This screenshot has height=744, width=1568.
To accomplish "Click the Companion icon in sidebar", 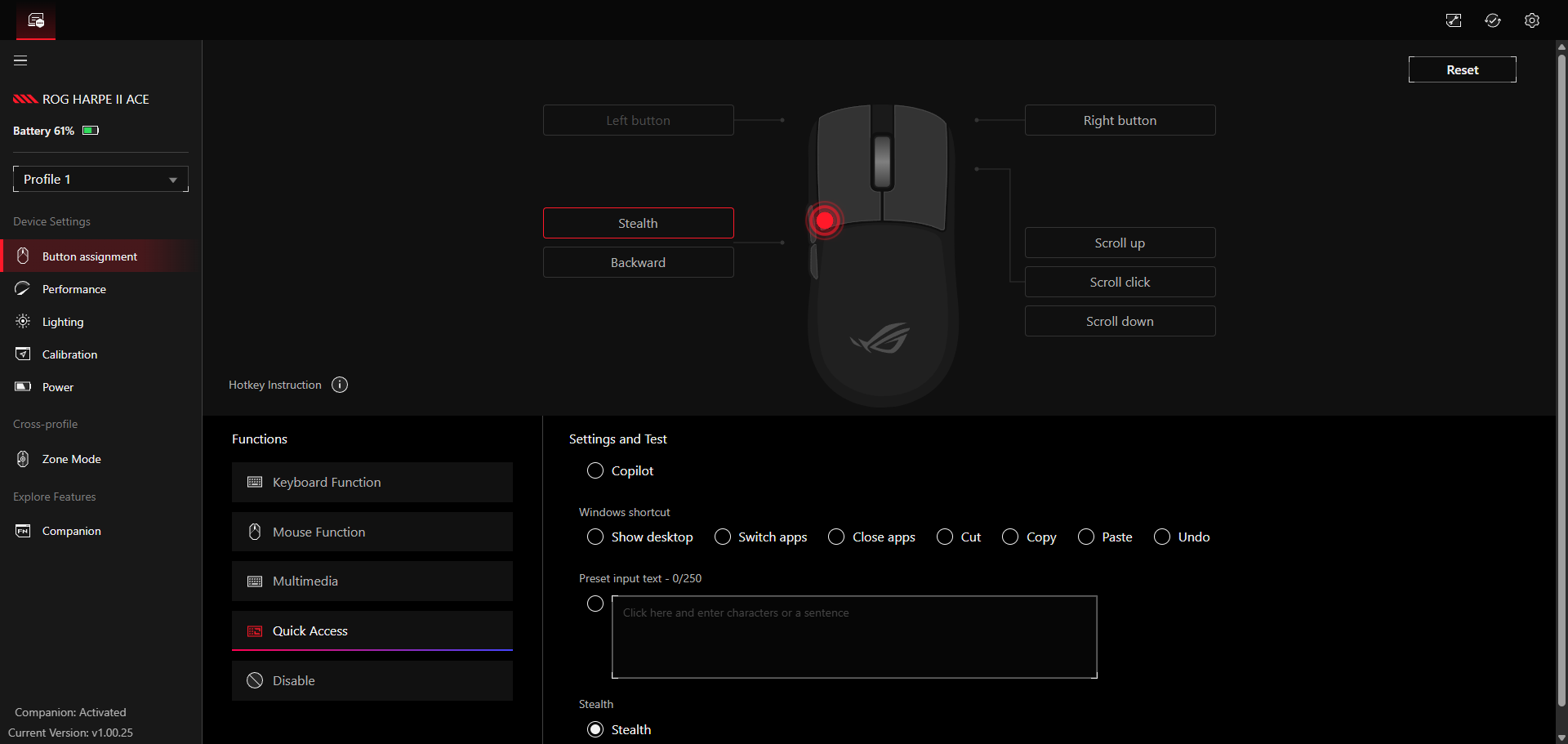I will pos(23,531).
